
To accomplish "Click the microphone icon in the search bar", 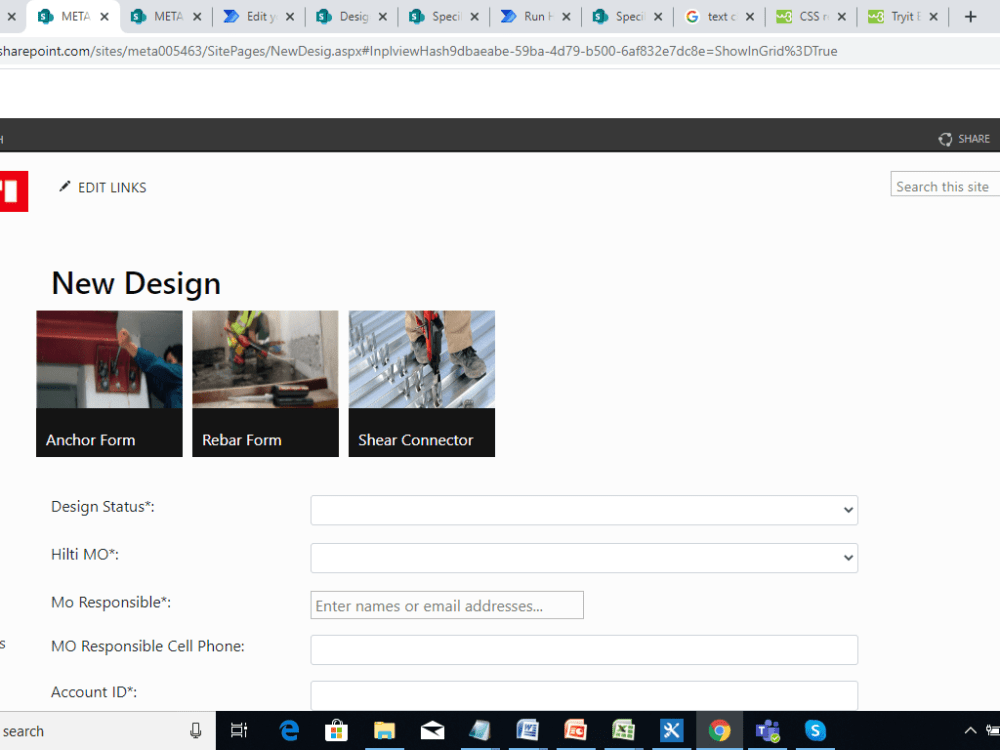I will [196, 730].
